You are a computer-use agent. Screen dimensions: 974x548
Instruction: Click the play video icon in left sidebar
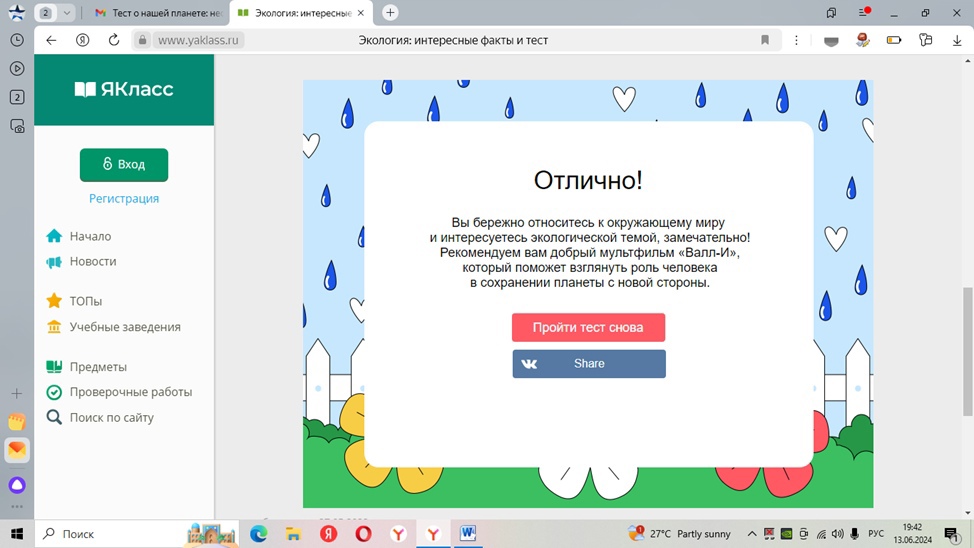(x=17, y=68)
